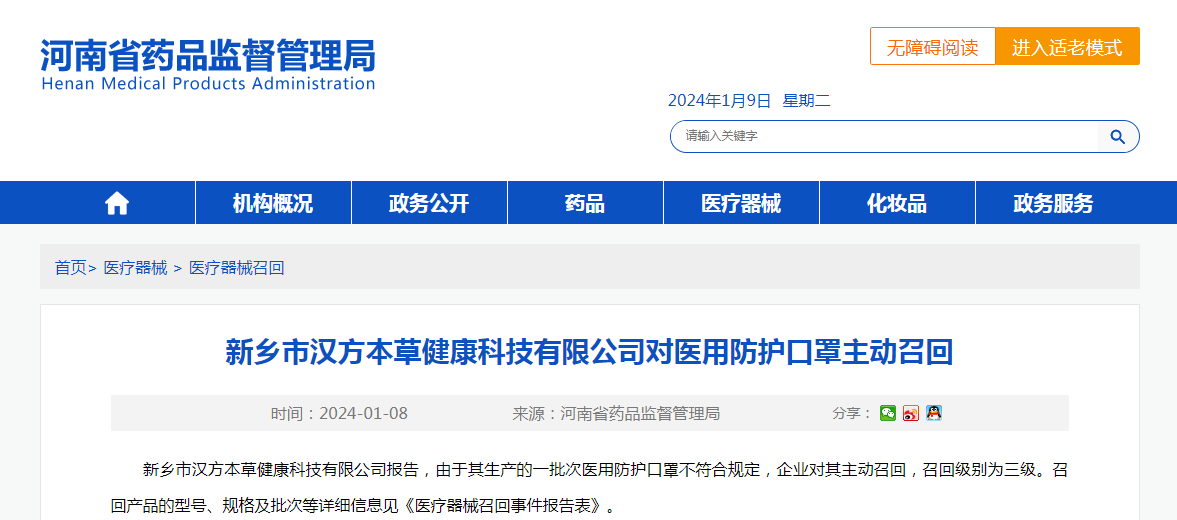This screenshot has height=520, width=1177.
Task: Click the article title about 医用防护口罩 recall
Action: pos(589,352)
